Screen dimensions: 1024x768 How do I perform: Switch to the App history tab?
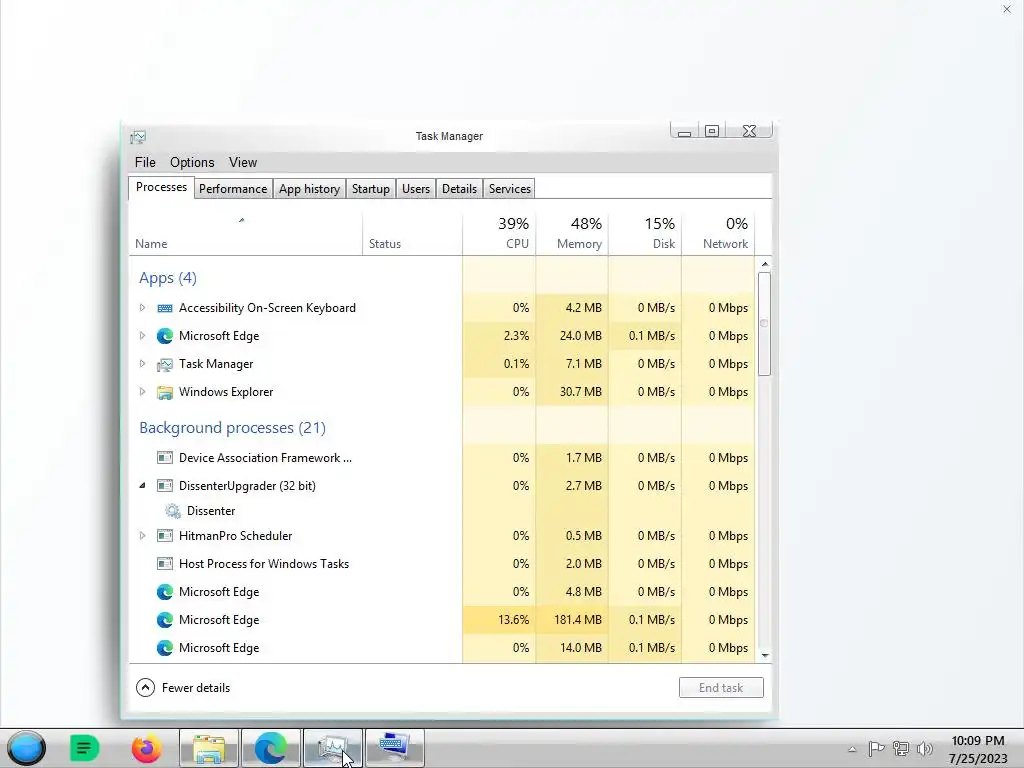[x=310, y=189]
